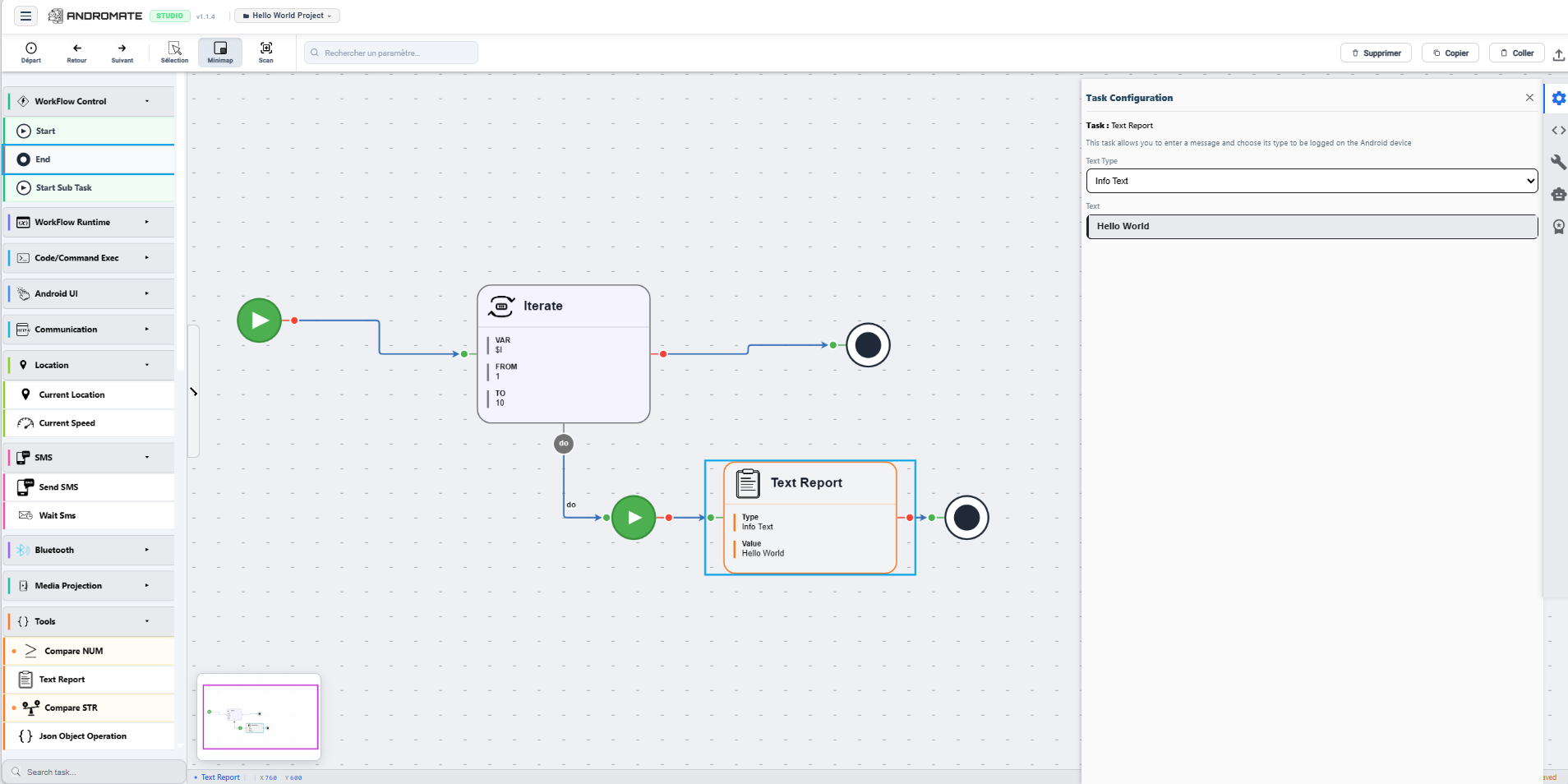Open the settings gear side tab
This screenshot has height=784, width=1568.
(x=1558, y=99)
